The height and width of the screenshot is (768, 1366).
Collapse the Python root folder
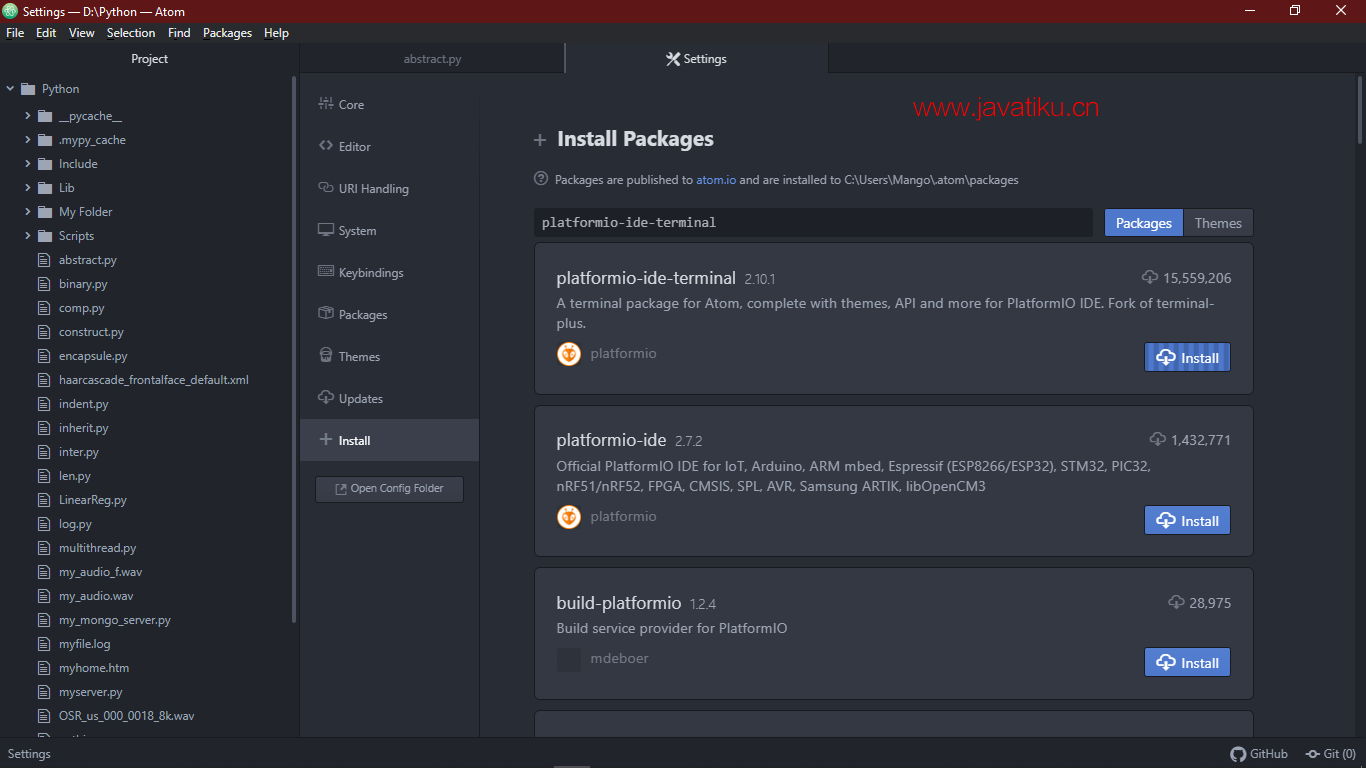coord(10,89)
